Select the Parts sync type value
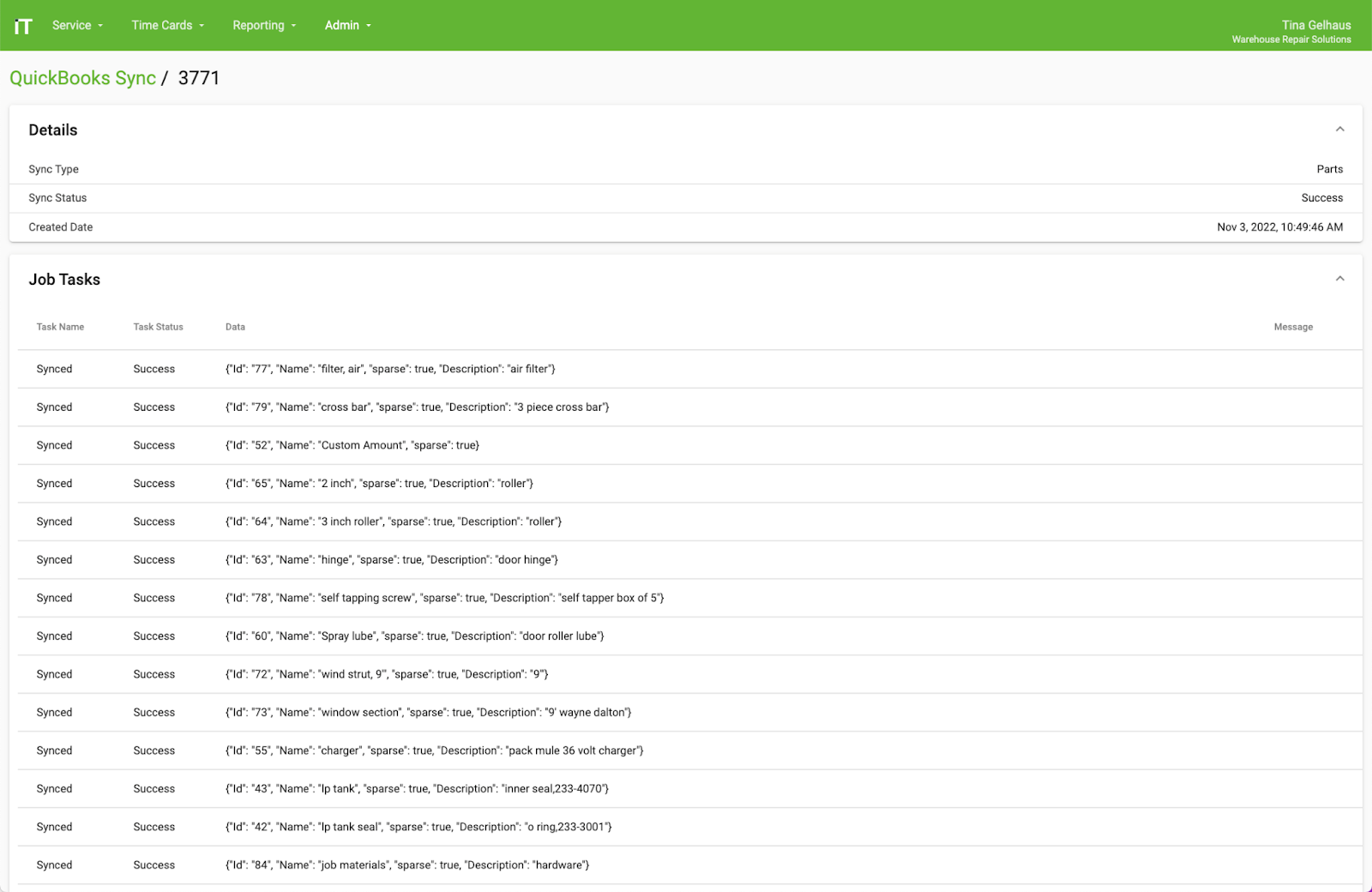The image size is (1372, 892). [1330, 169]
